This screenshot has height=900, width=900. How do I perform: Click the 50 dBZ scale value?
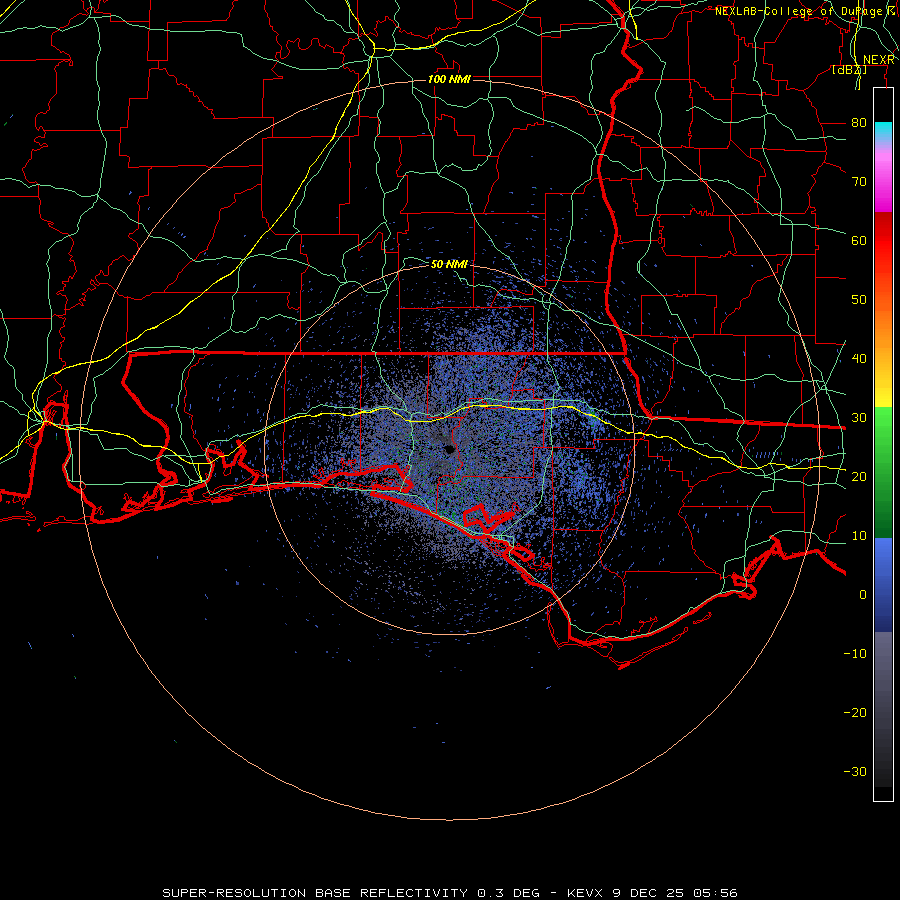859,300
